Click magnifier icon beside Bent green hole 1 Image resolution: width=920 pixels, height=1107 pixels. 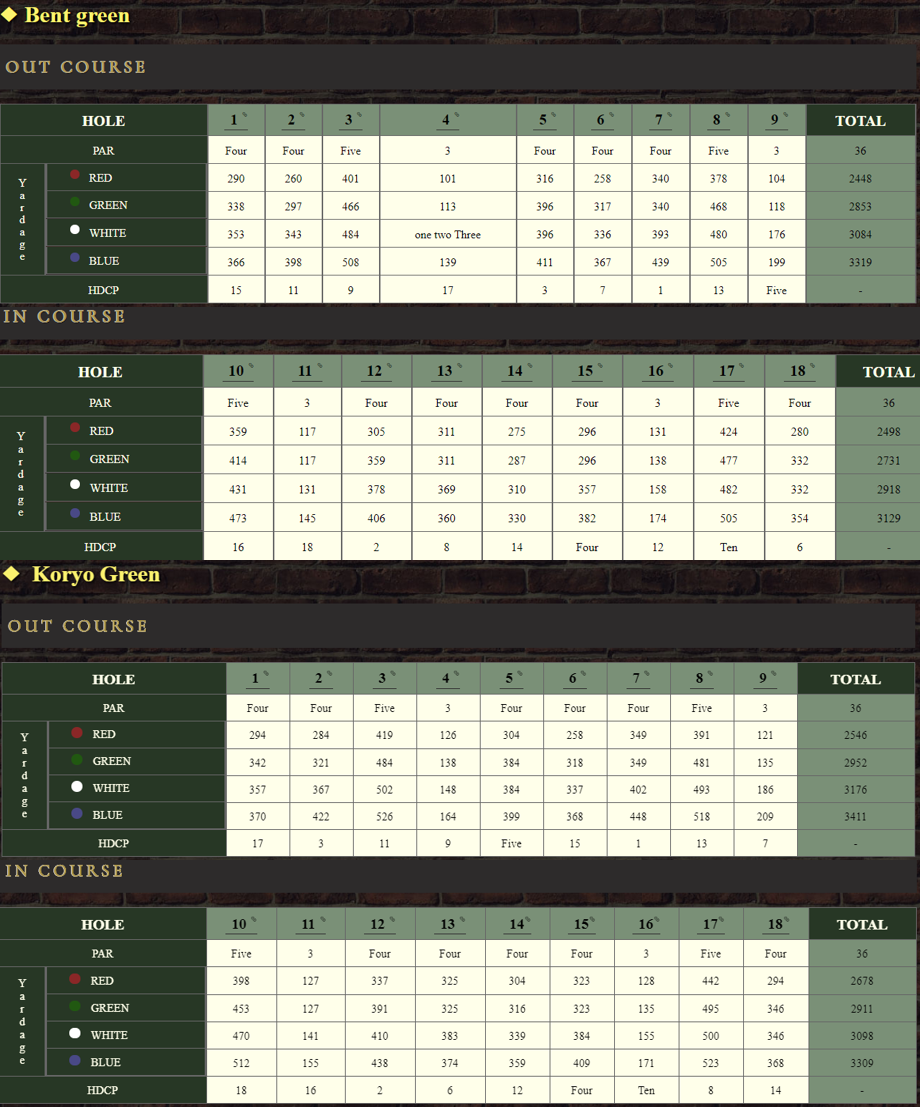(245, 114)
